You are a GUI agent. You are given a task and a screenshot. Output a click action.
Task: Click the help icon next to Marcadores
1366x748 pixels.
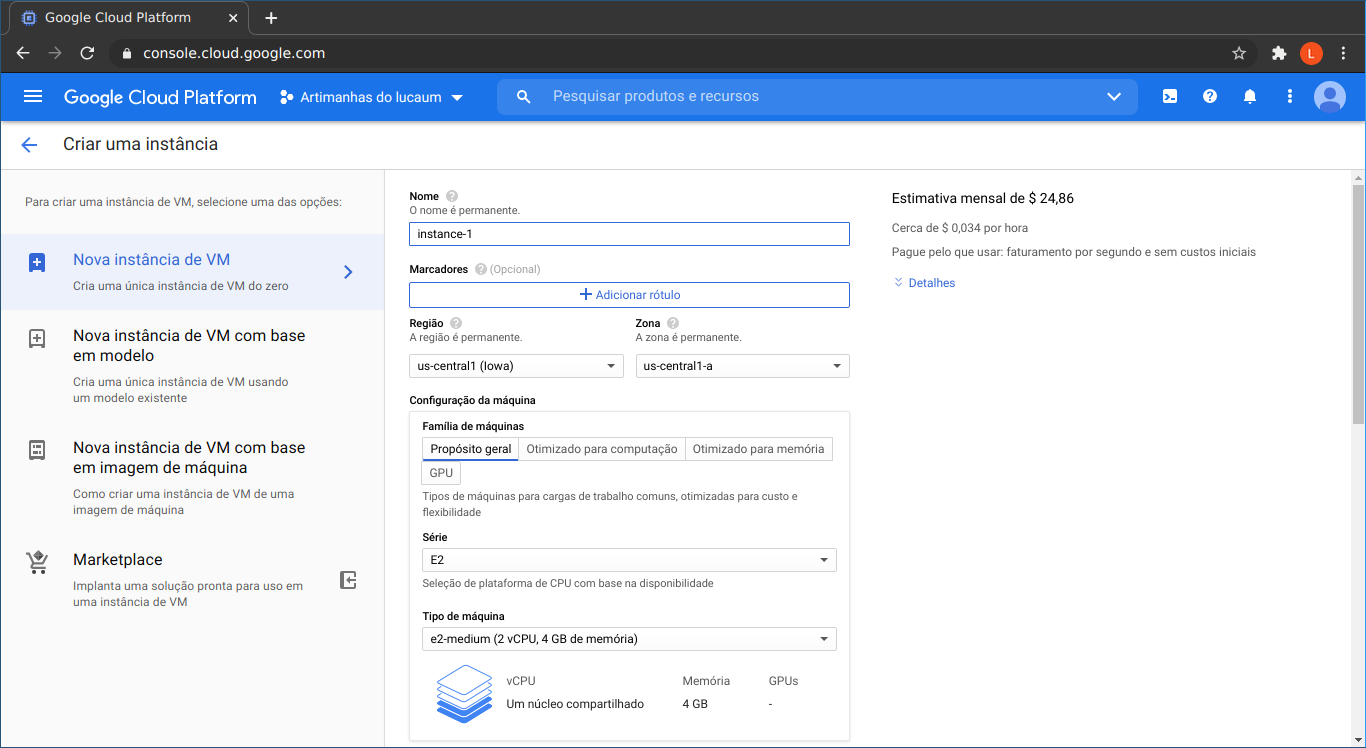pos(481,269)
